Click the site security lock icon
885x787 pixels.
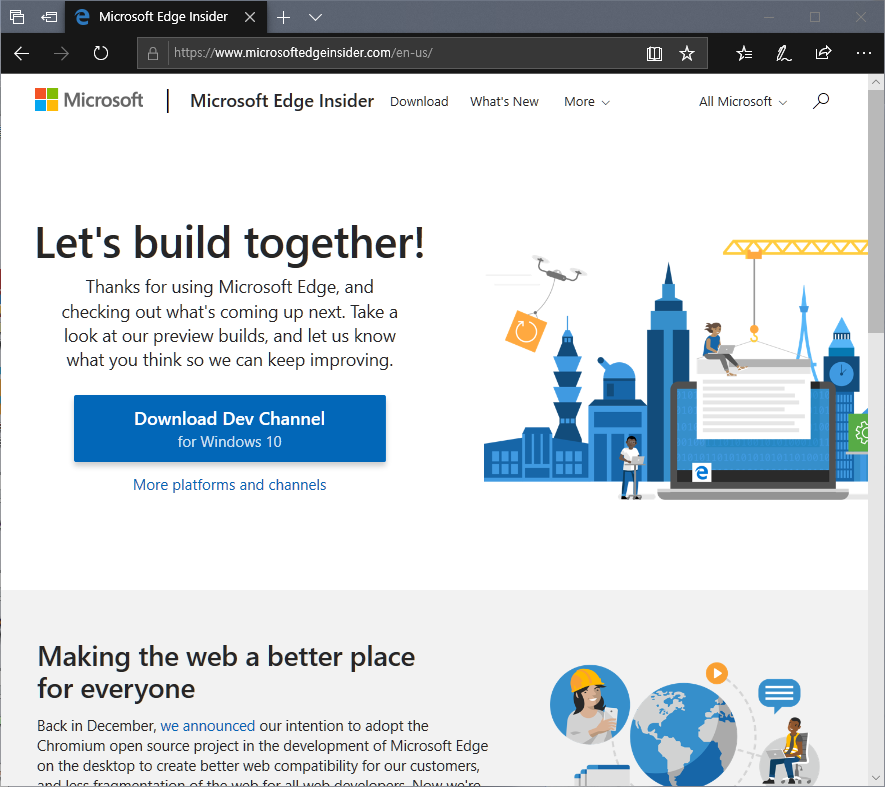(152, 54)
